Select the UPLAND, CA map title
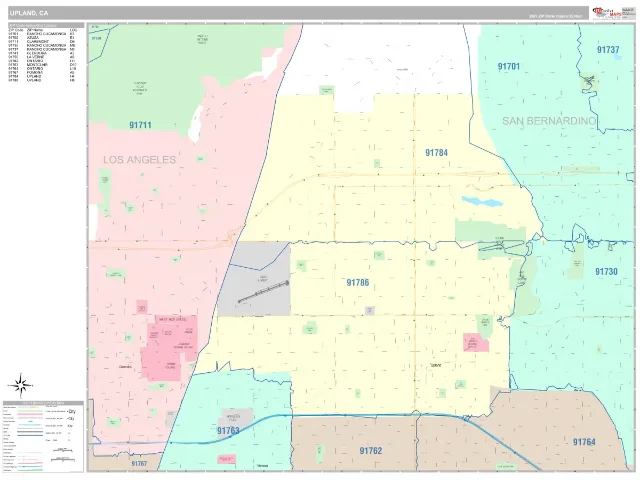Viewport: 640px width, 480px height. pos(29,13)
